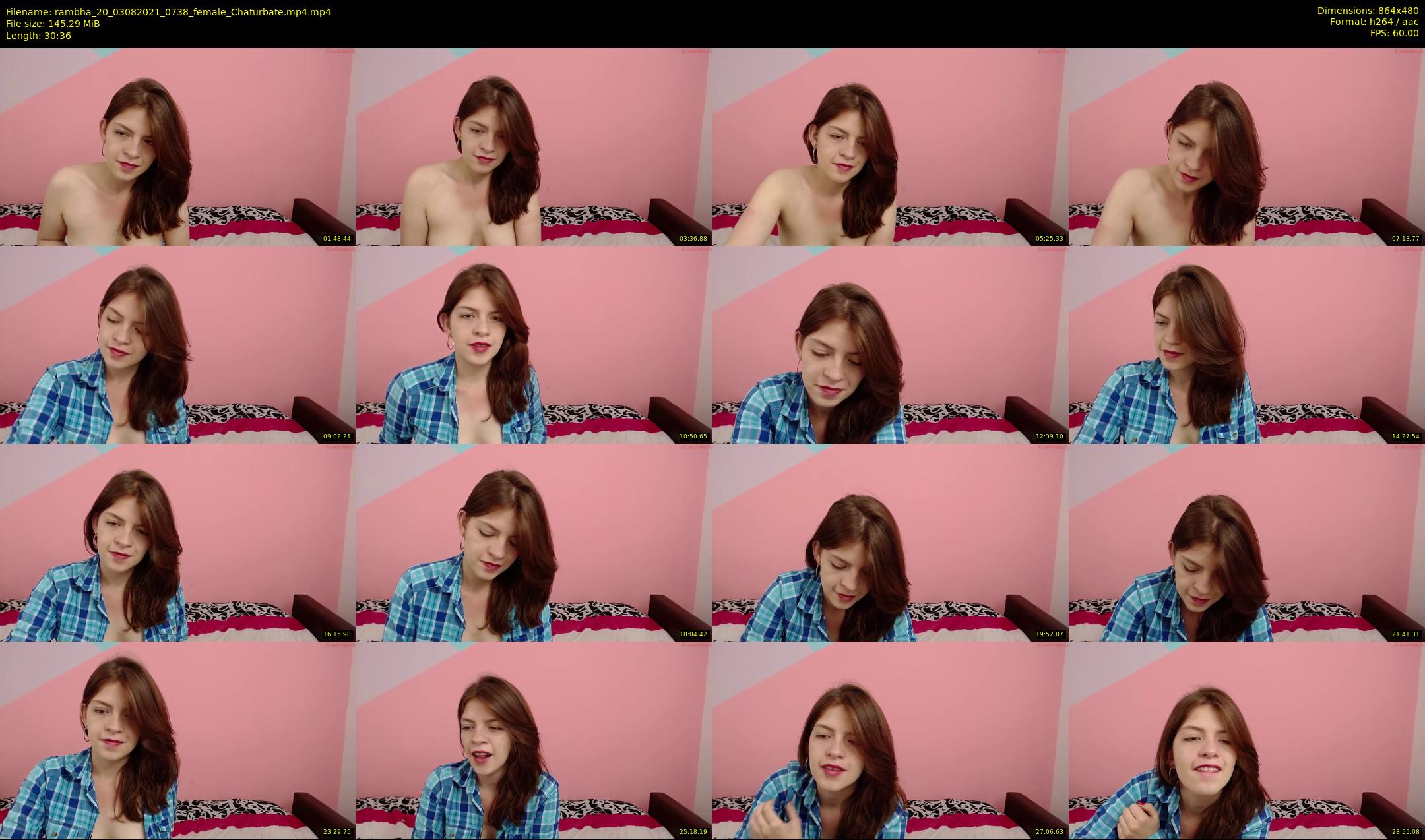Click the thumbnail timestamped 01:48.44
Image resolution: width=1425 pixels, height=840 pixels.
[178, 146]
